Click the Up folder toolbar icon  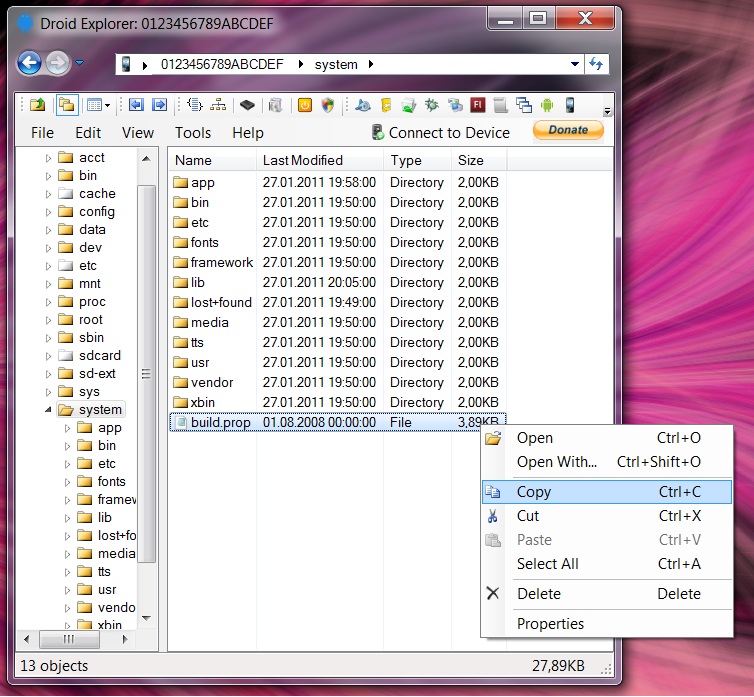37,104
